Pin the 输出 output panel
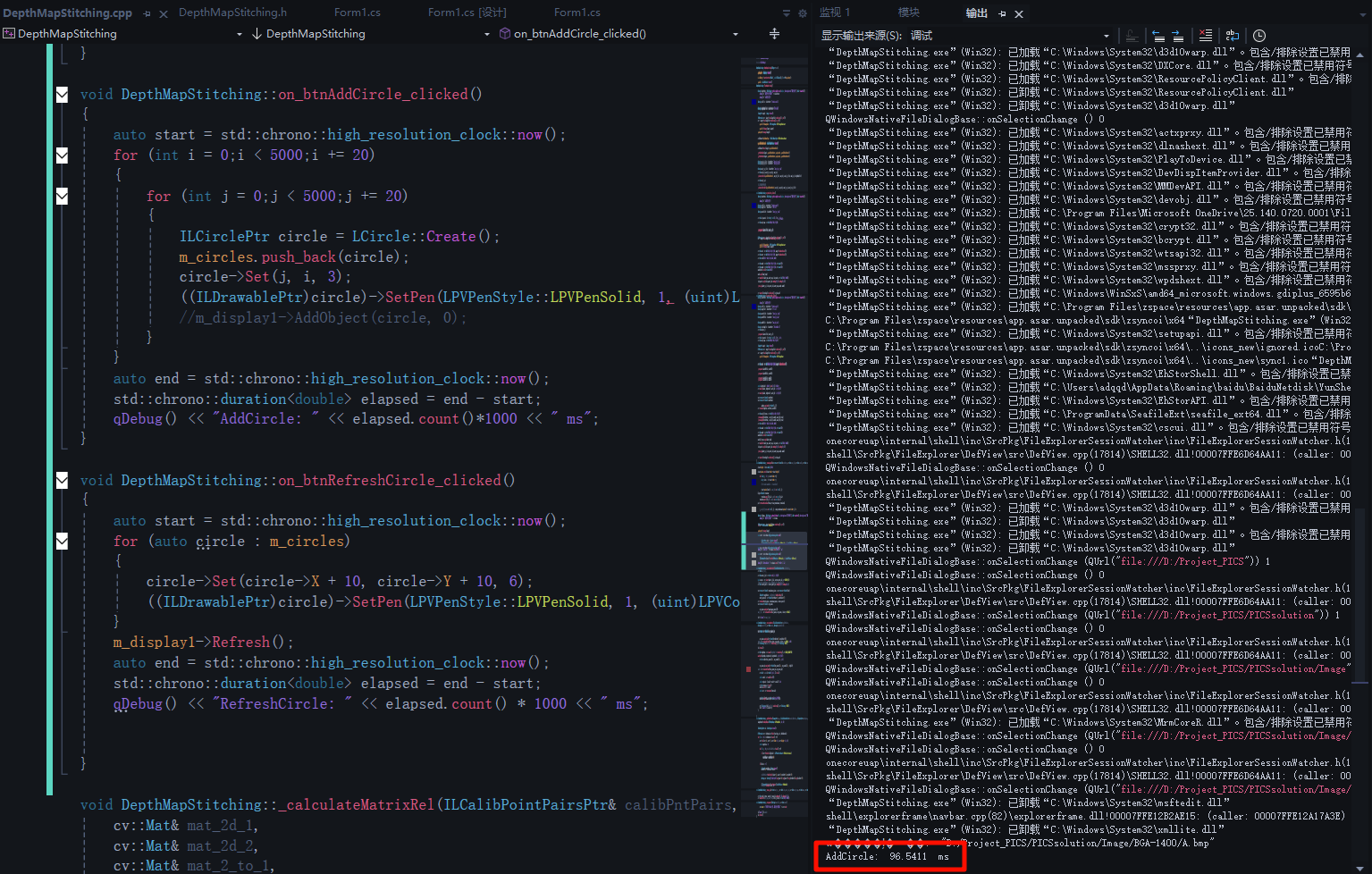 click(x=1002, y=13)
